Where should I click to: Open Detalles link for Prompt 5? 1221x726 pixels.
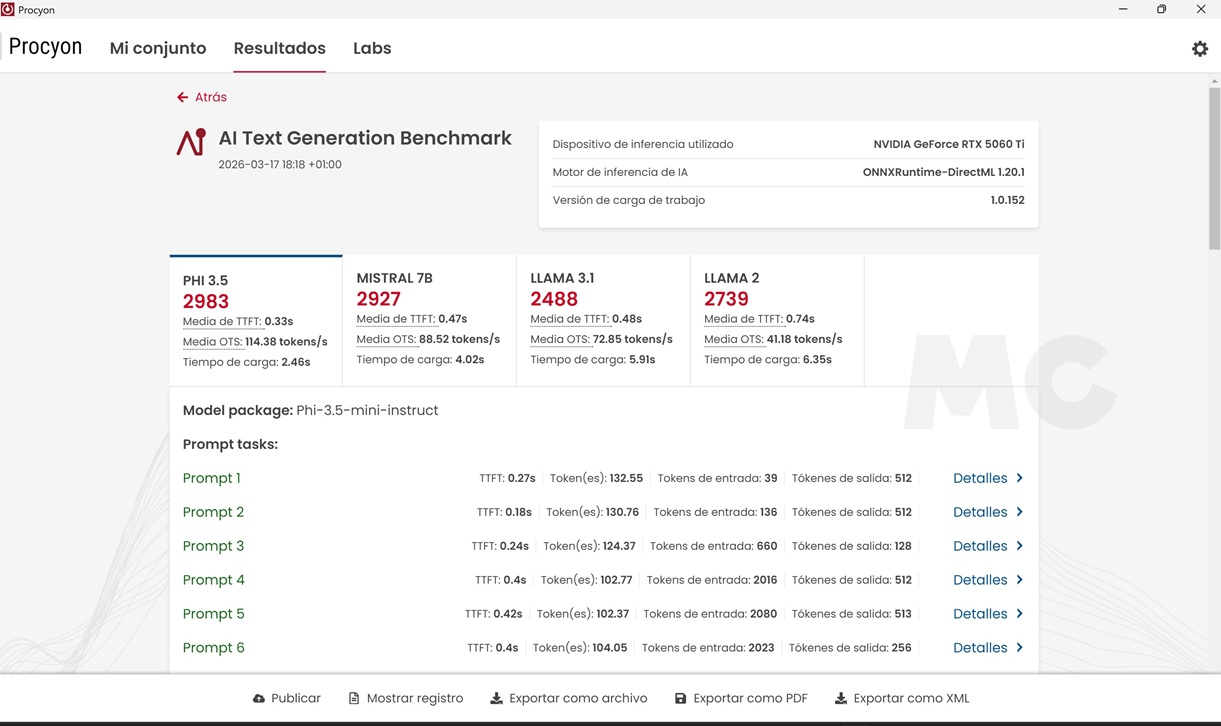[979, 614]
